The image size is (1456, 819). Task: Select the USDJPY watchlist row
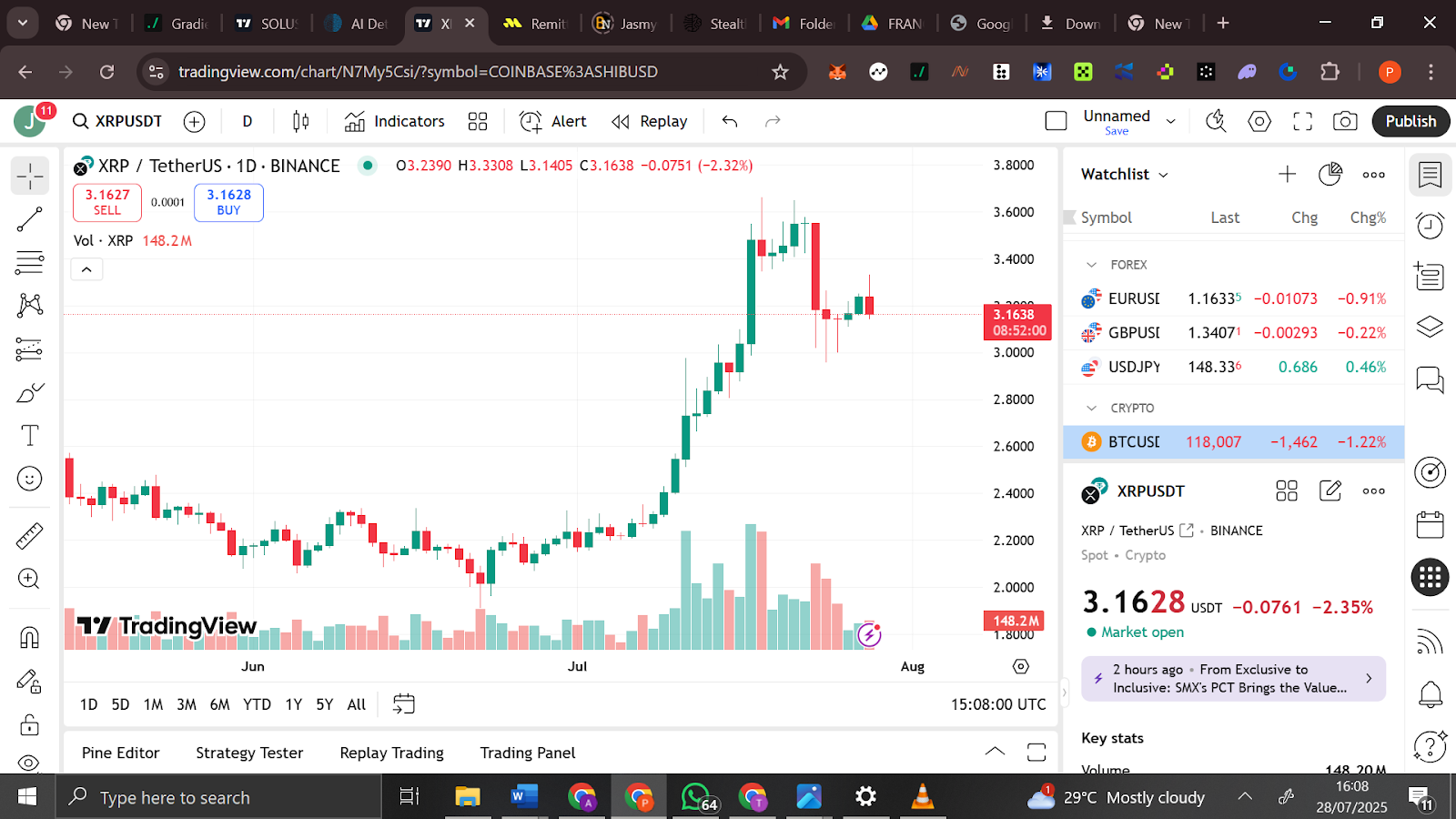[1234, 368]
